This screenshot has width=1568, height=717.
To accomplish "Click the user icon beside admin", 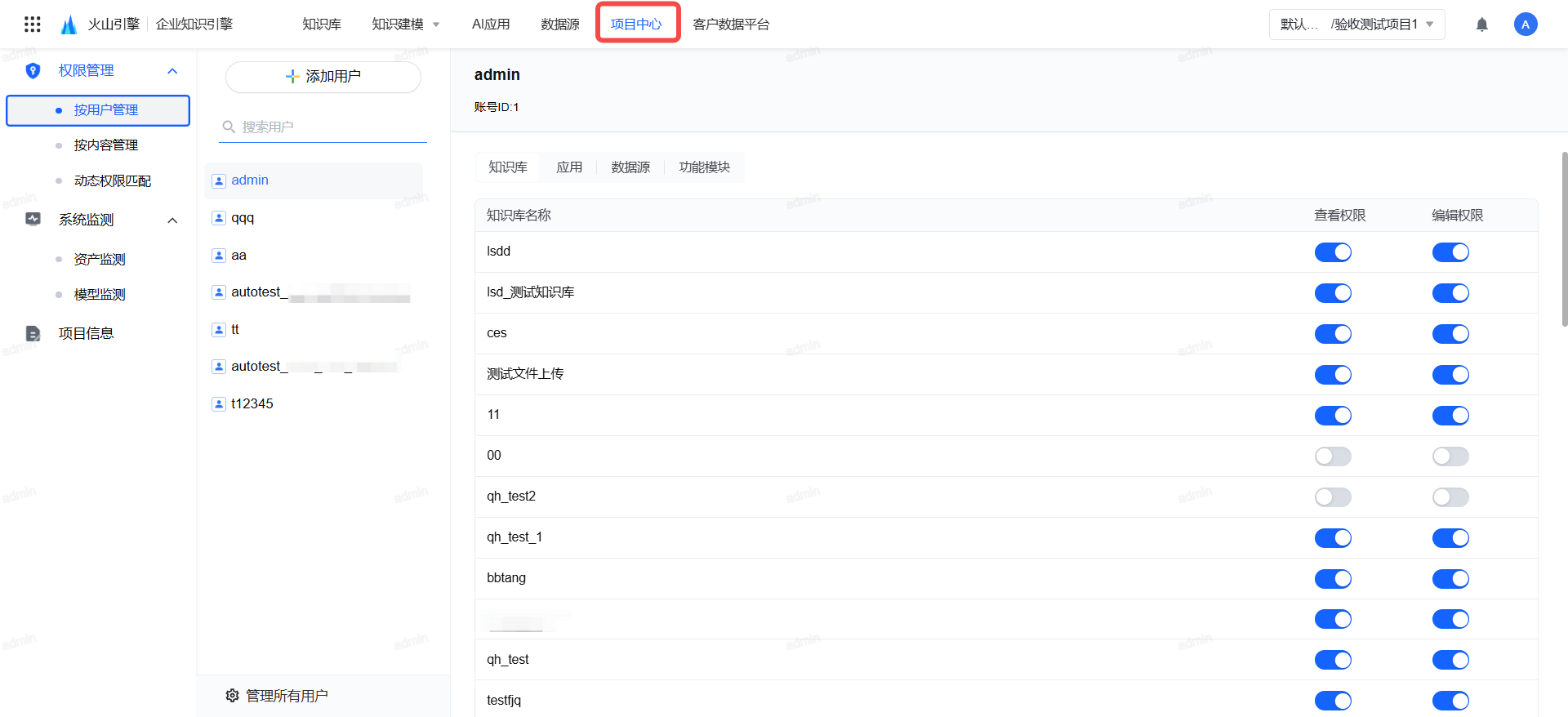I will pos(219,180).
